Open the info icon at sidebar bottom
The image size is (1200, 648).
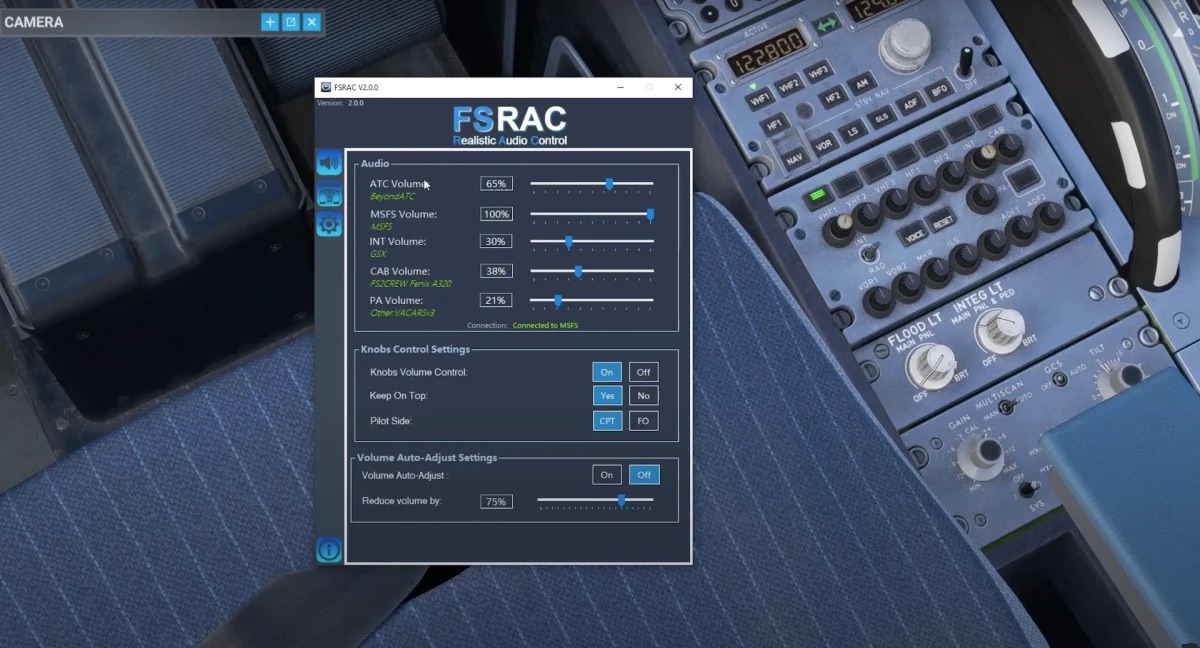click(329, 550)
